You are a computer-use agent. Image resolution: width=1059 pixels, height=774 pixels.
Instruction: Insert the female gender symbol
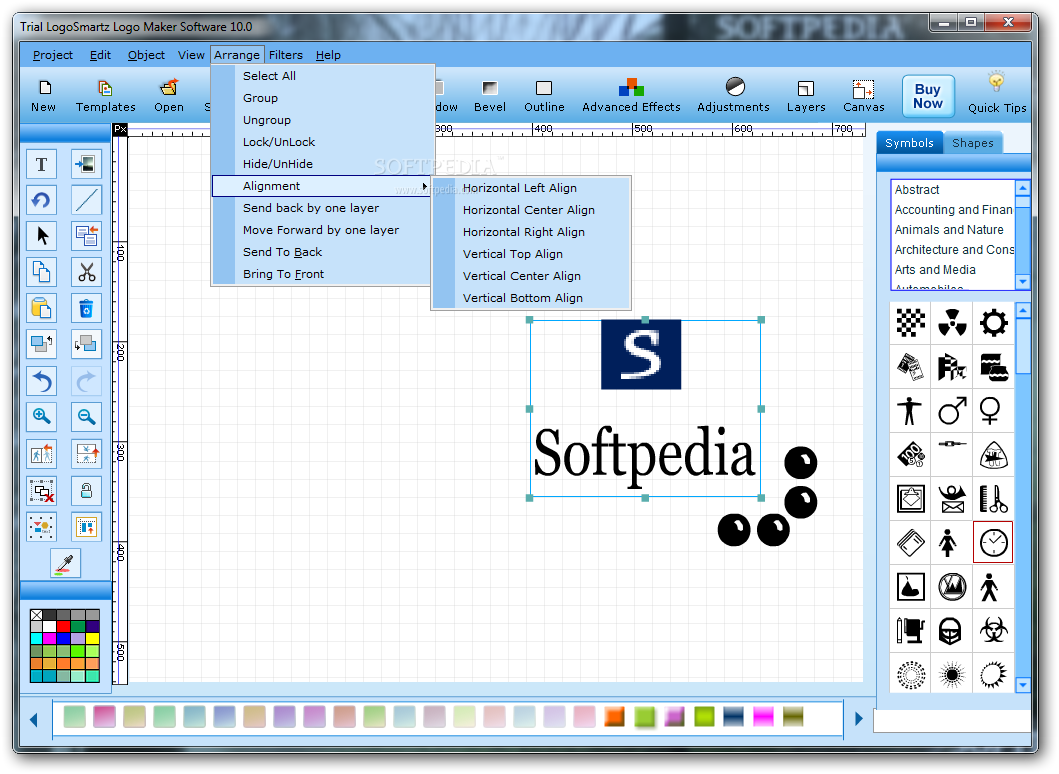coord(993,410)
